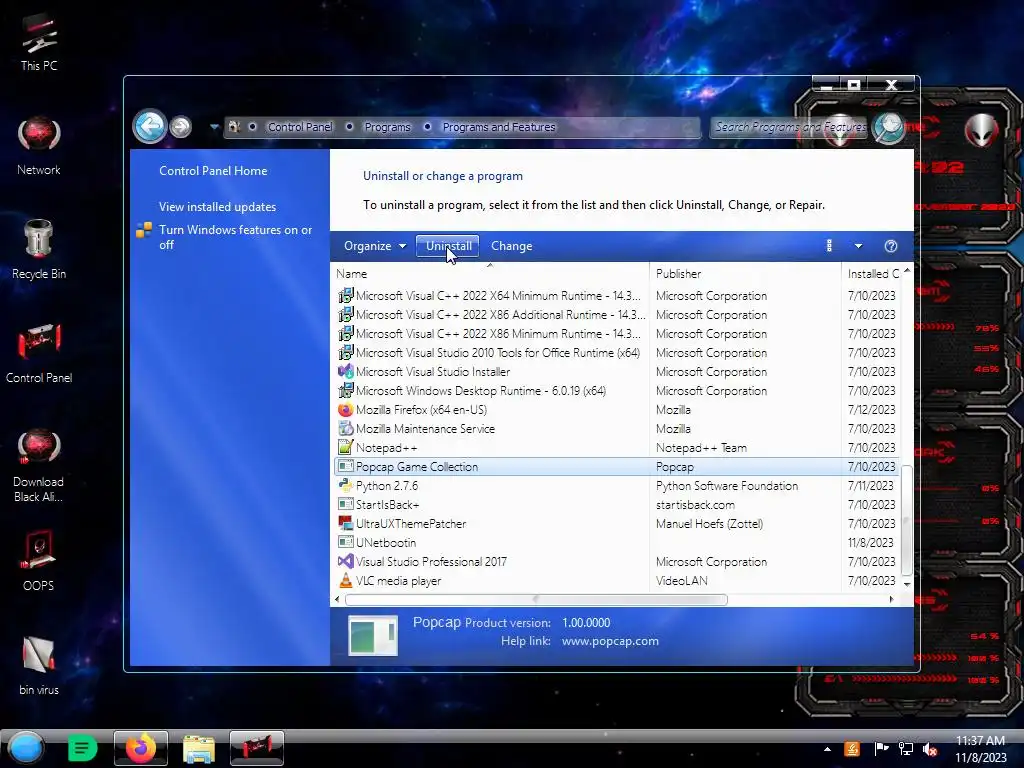Open the Start orb on taskbar
Viewport: 1024px width, 768px height.
(26, 748)
